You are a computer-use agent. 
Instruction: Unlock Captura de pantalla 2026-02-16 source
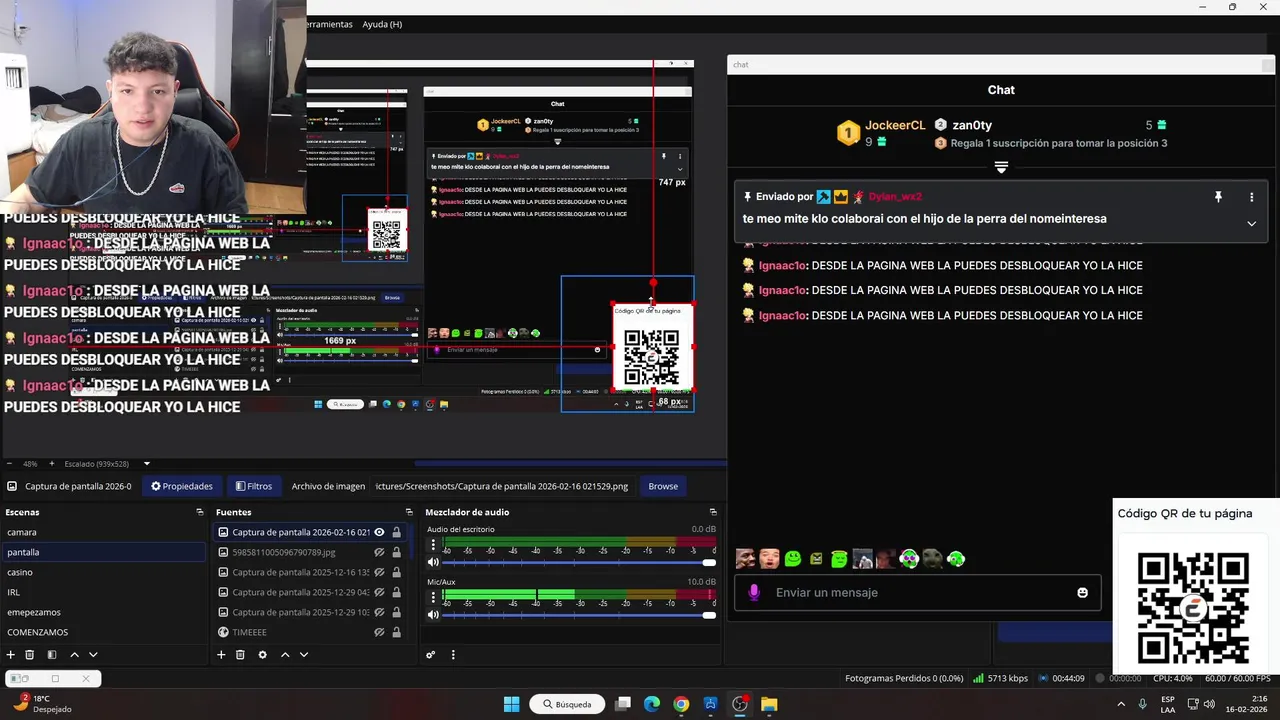[x=396, y=532]
